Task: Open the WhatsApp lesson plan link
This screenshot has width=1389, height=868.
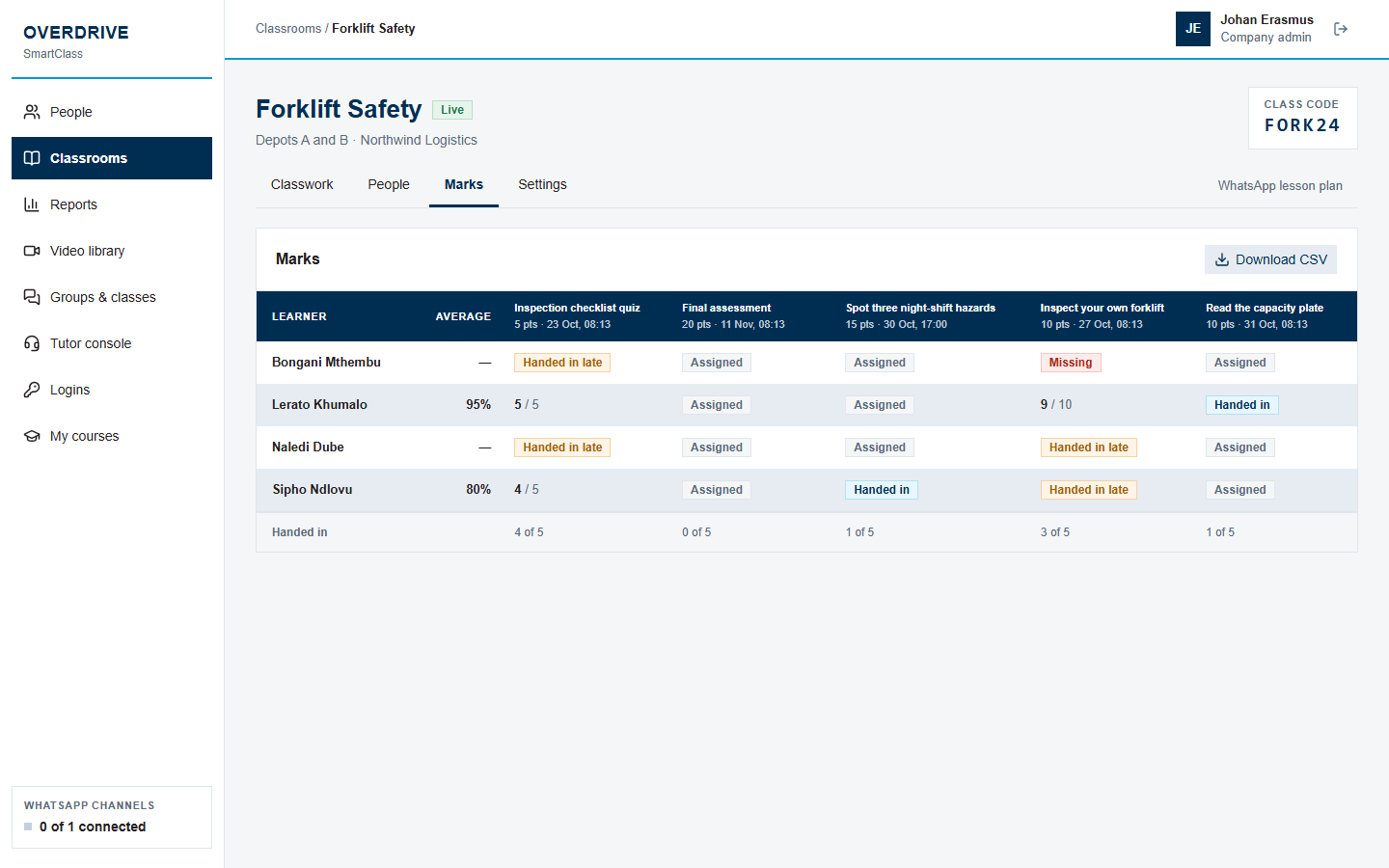Action: (1280, 185)
